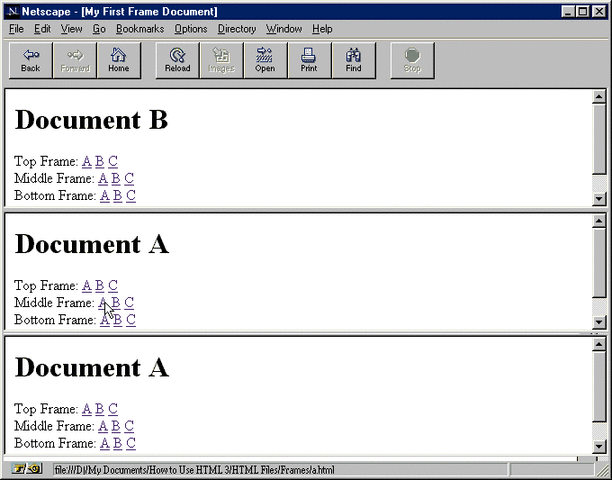In bottom frame, click Top Frame link A
This screenshot has height=480, width=612.
tap(87, 409)
